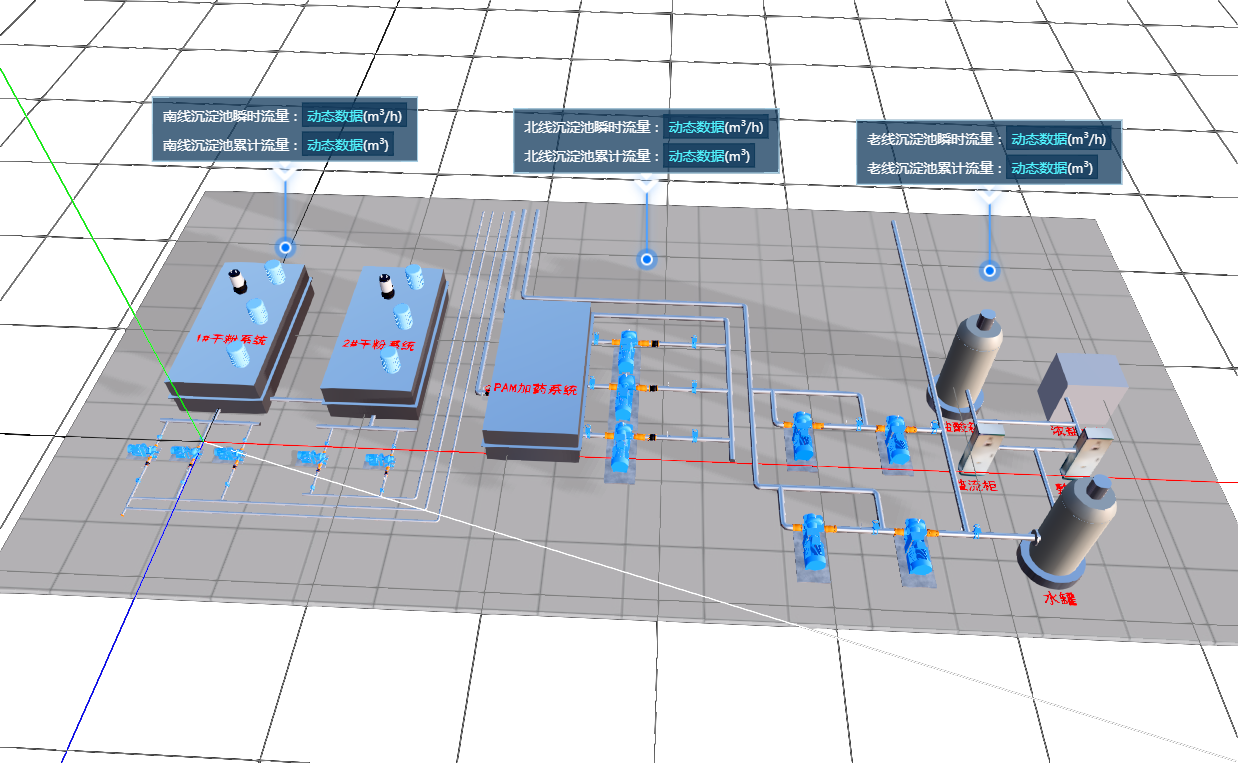Click south line cumulative flow value
The width and height of the screenshot is (1238, 763).
[347, 145]
